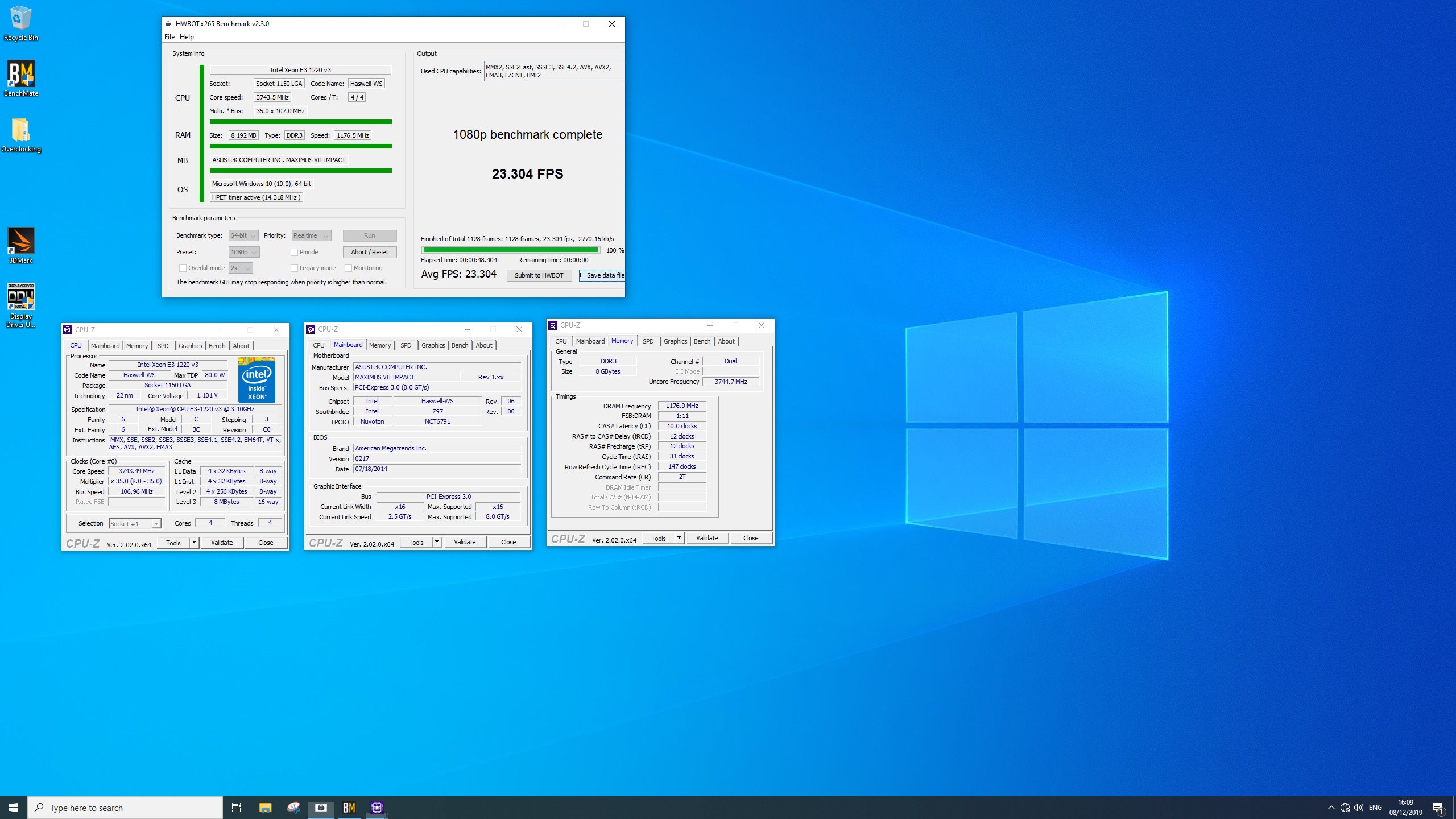Open the Recycle Bin desktop icon
1456x819 pixels.
click(20, 24)
